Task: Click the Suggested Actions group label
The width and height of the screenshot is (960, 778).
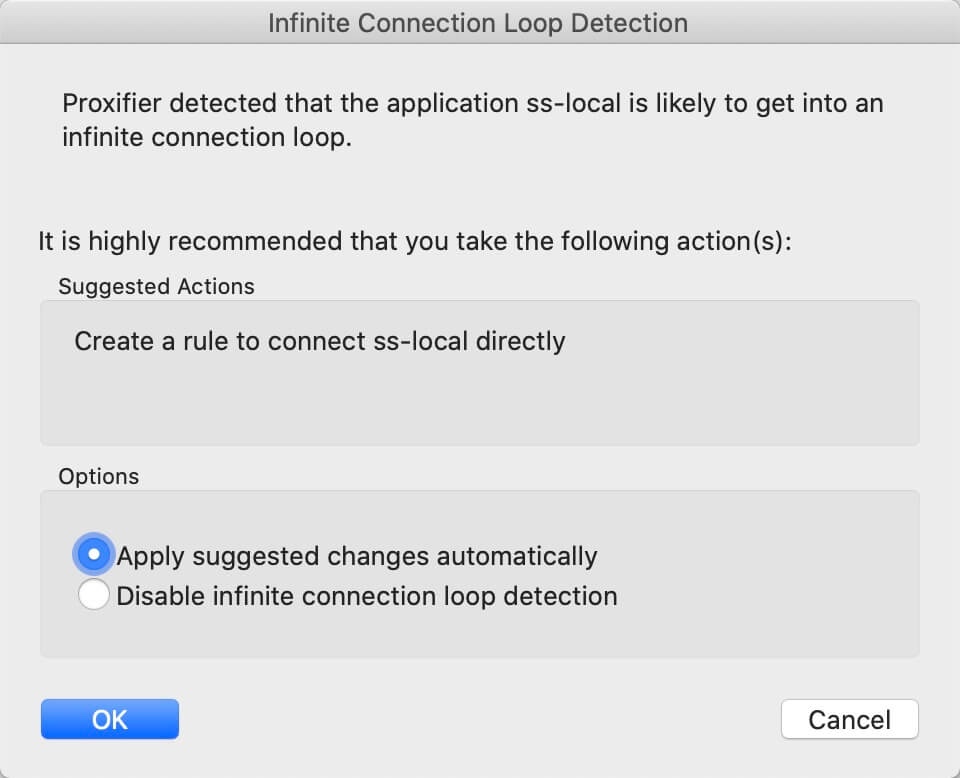Action: pyautogui.click(x=156, y=286)
